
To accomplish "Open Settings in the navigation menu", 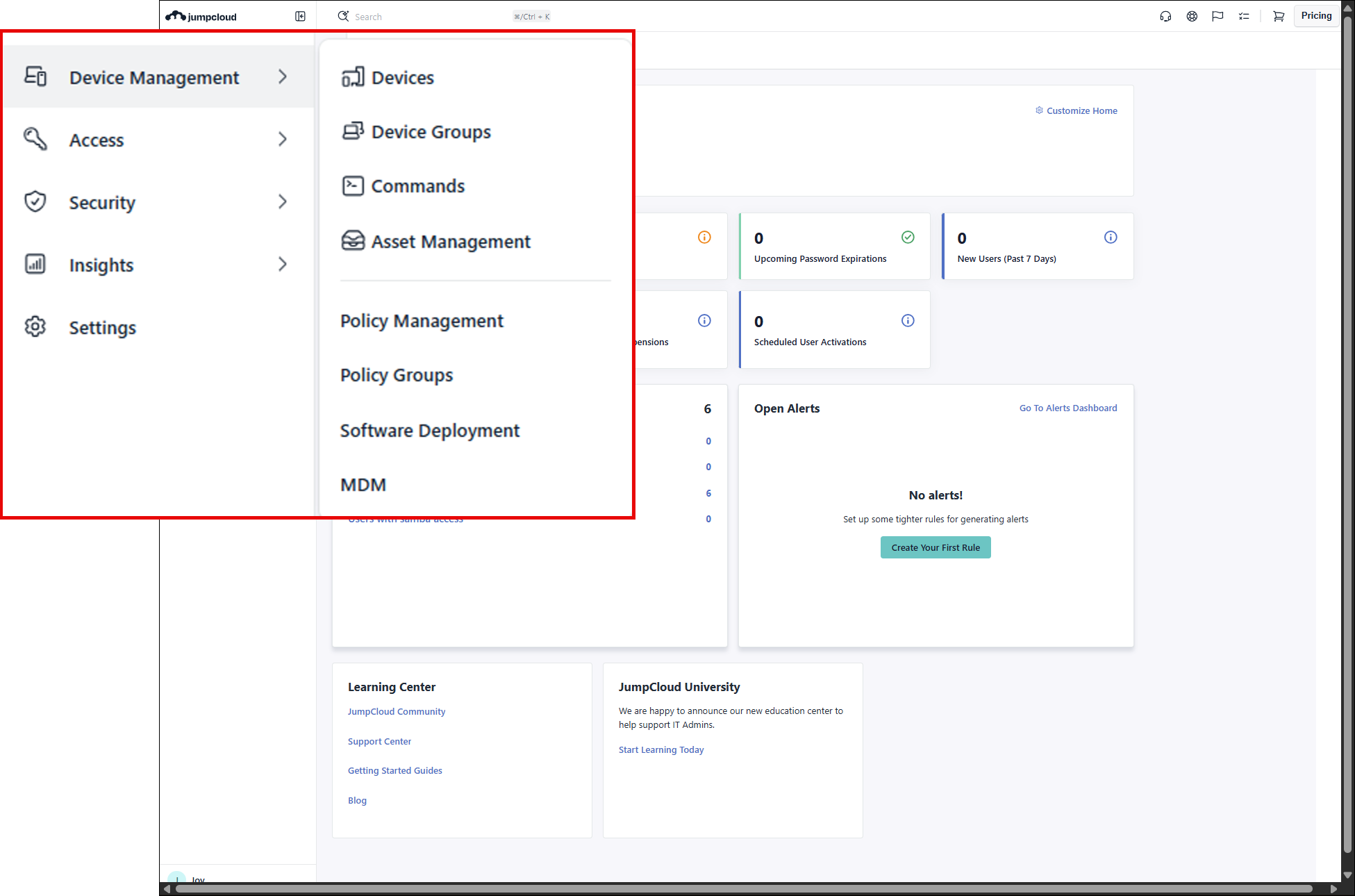I will [x=102, y=327].
